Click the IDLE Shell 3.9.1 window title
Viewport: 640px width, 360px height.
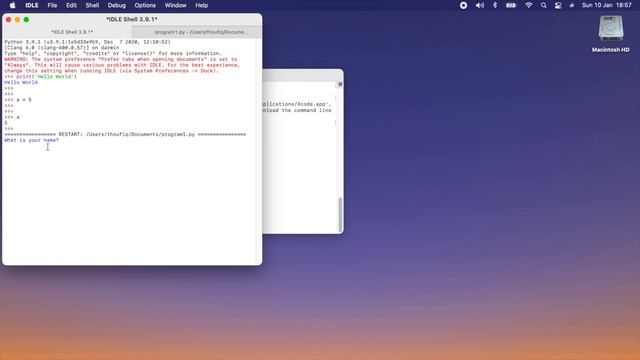[x=131, y=19]
